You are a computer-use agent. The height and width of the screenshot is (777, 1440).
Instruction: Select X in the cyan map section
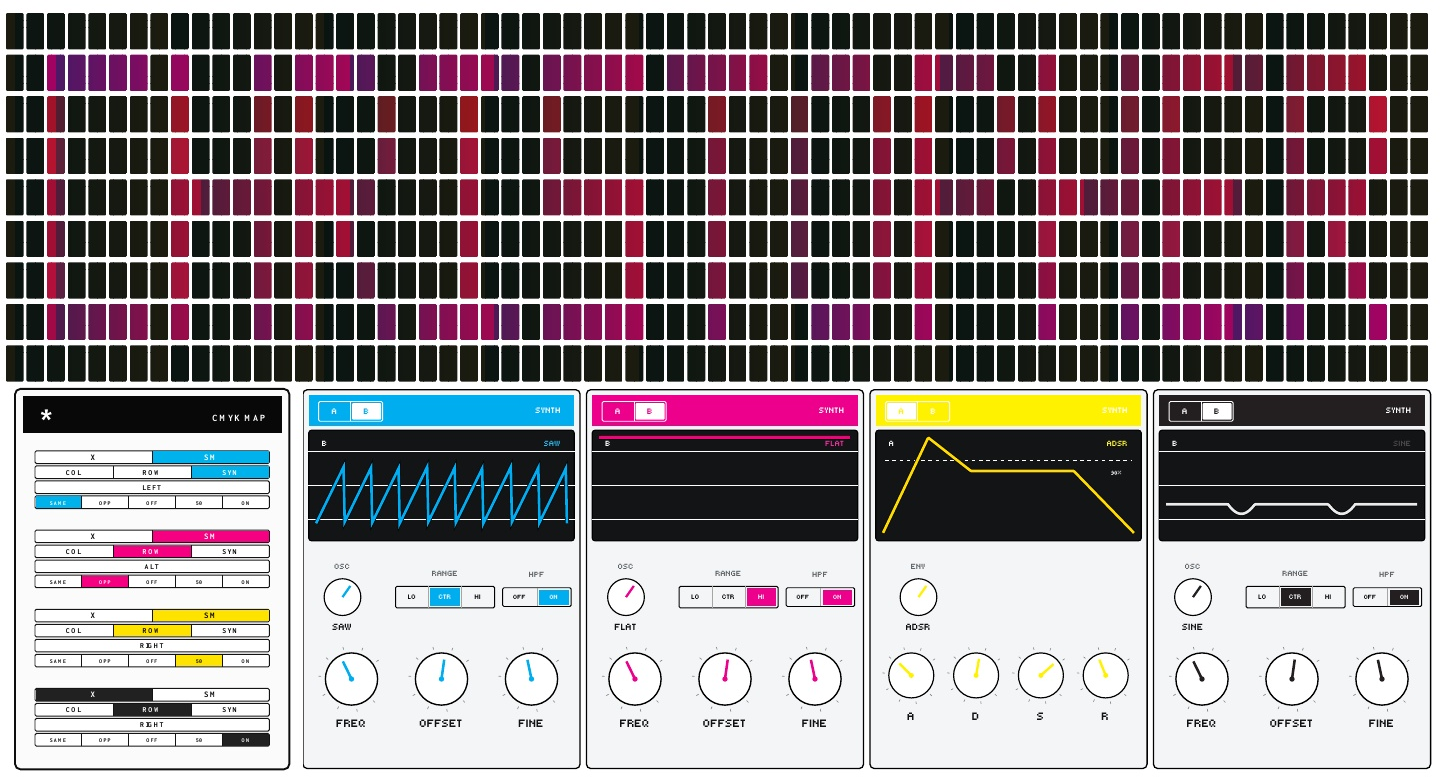(x=93, y=457)
